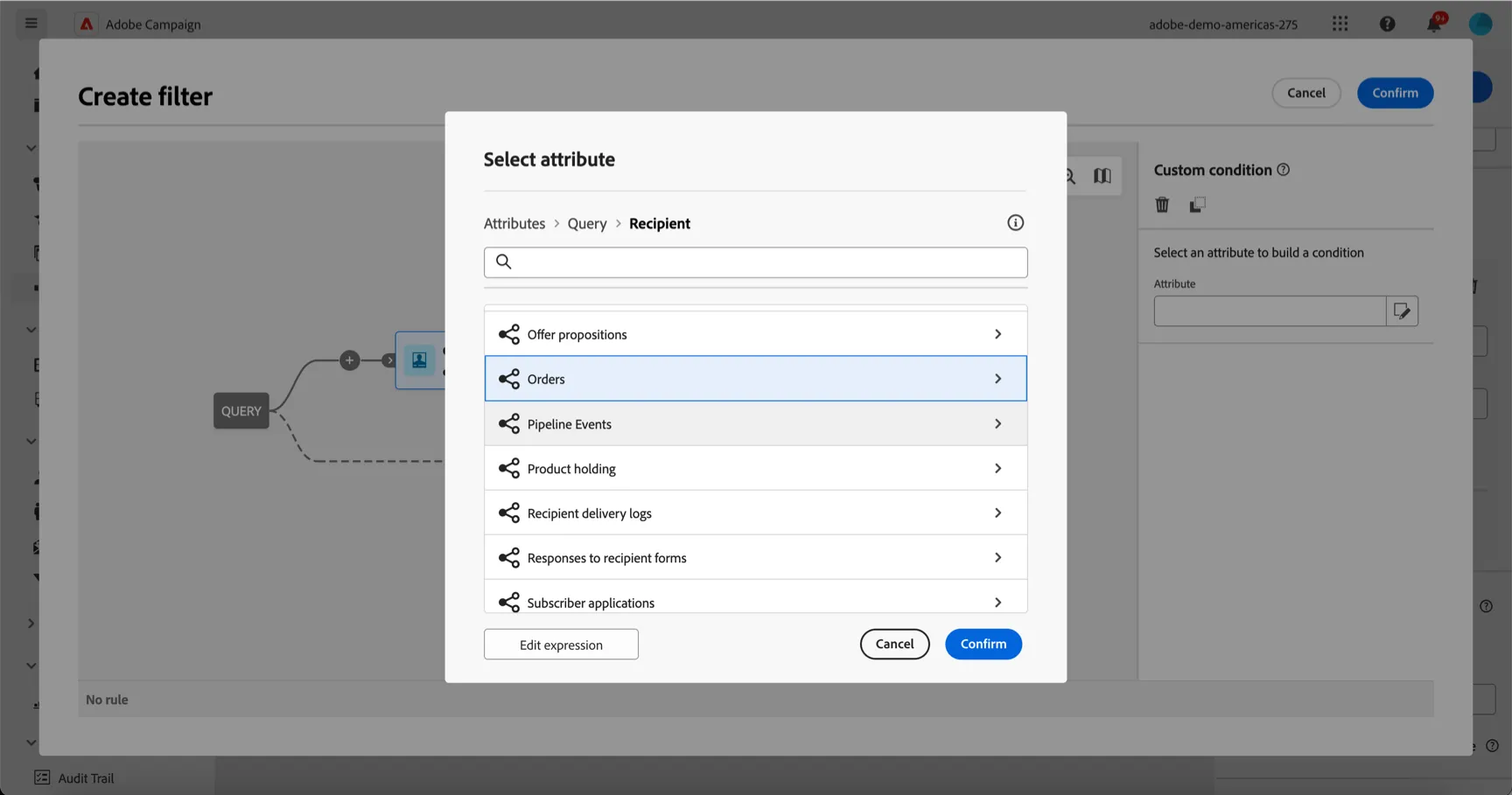
Task: Select the QUERY root node
Action: (241, 411)
